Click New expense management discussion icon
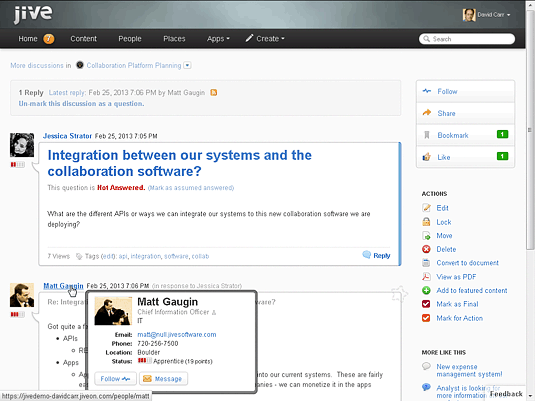This screenshot has height=401, width=535. (x=426, y=366)
